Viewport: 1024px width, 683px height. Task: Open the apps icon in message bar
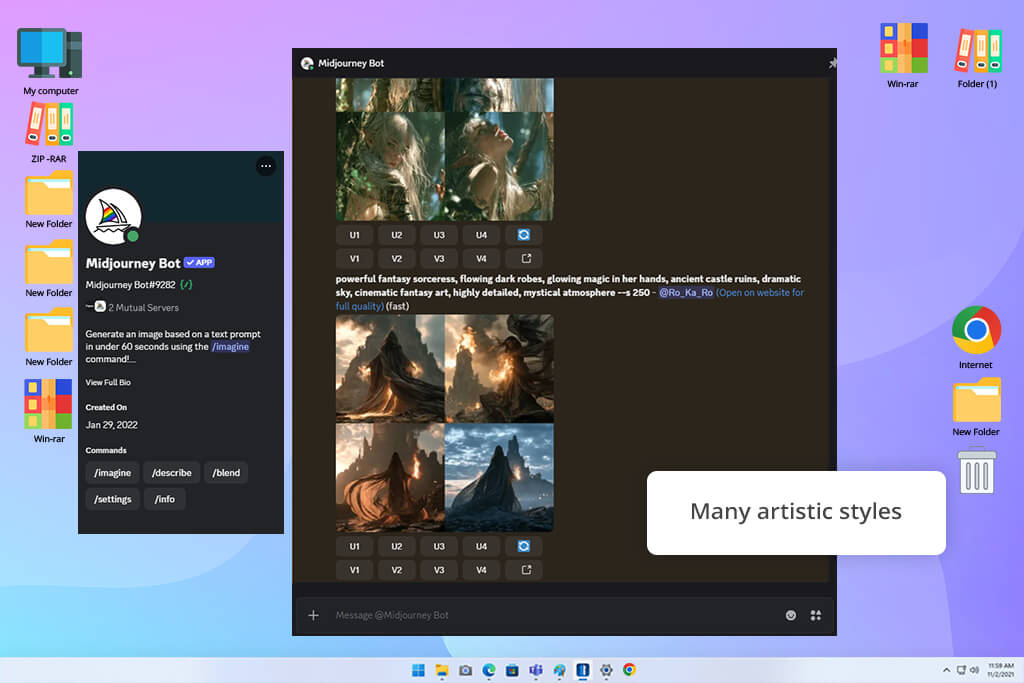pos(816,615)
